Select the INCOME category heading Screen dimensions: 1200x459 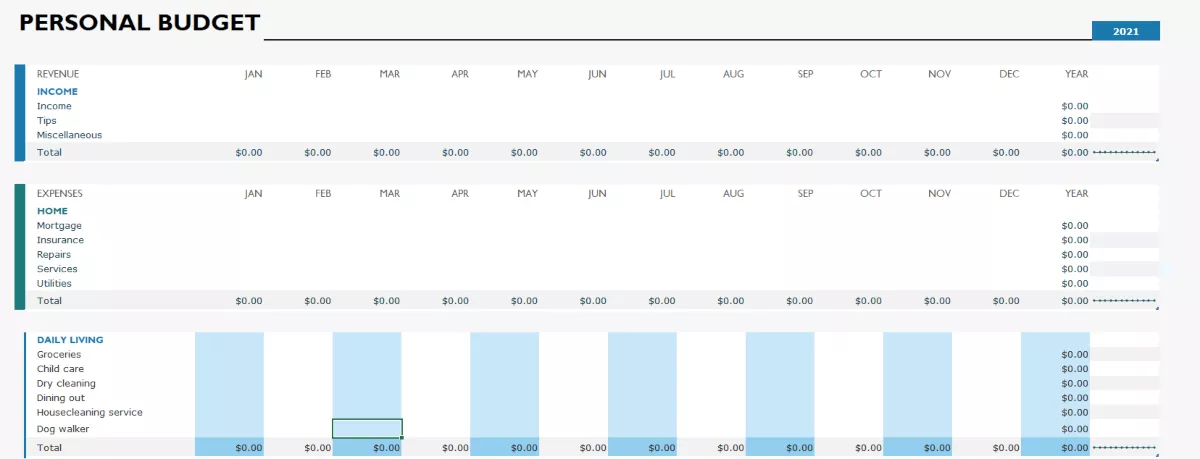(57, 91)
